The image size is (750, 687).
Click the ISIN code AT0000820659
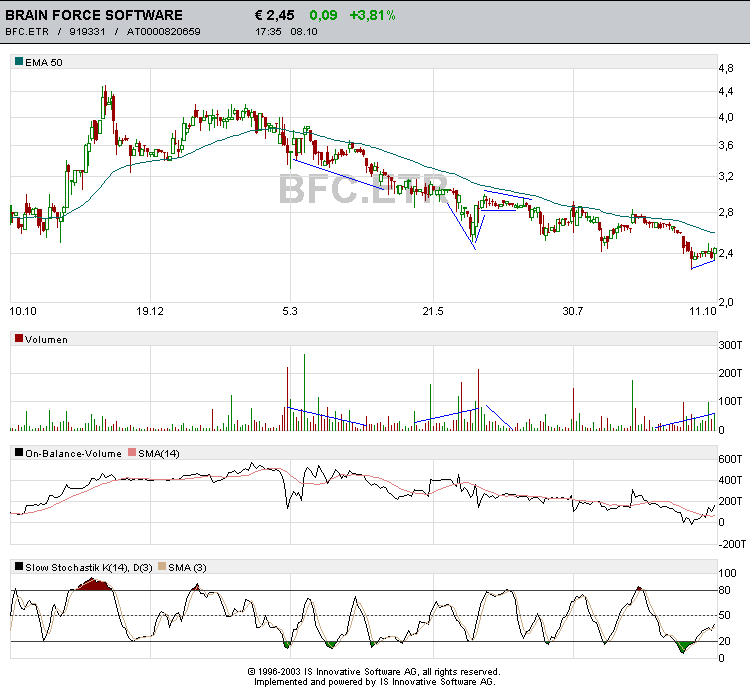tap(164, 32)
